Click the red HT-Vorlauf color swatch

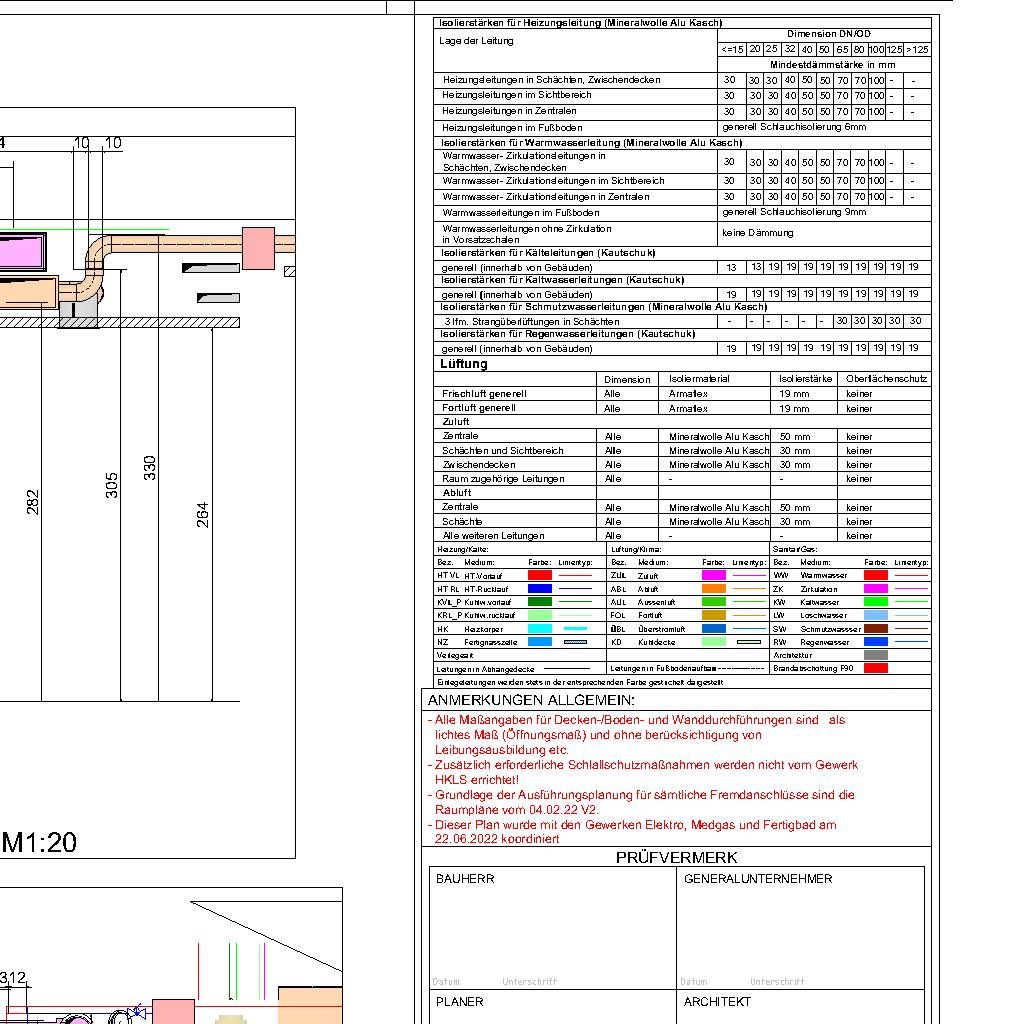click(539, 576)
